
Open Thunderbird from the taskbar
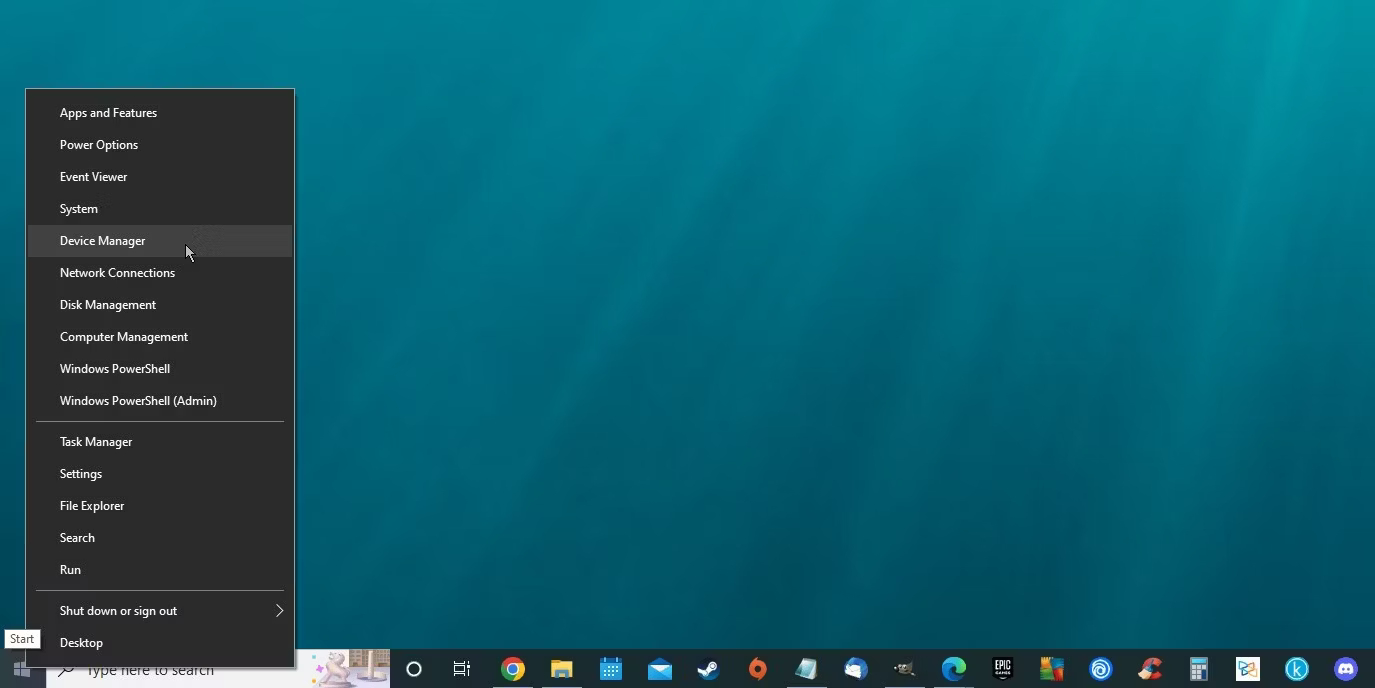pyautogui.click(x=856, y=669)
